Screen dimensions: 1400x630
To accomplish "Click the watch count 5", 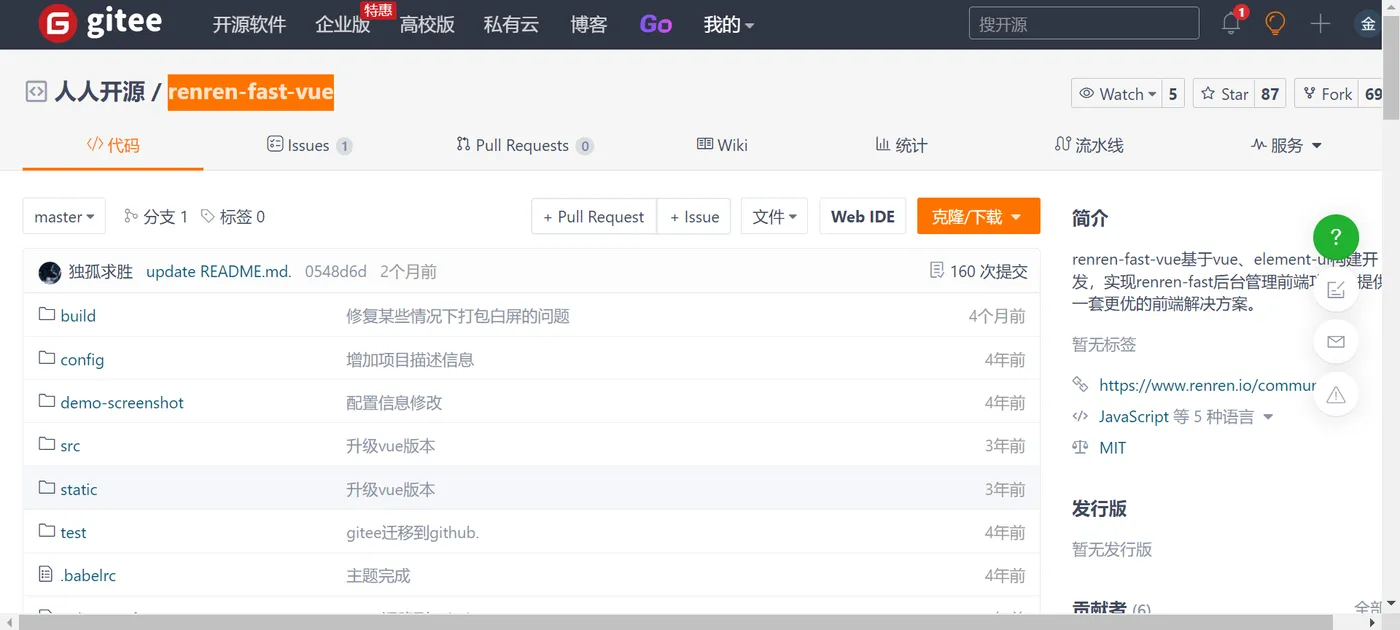I will [x=1173, y=94].
